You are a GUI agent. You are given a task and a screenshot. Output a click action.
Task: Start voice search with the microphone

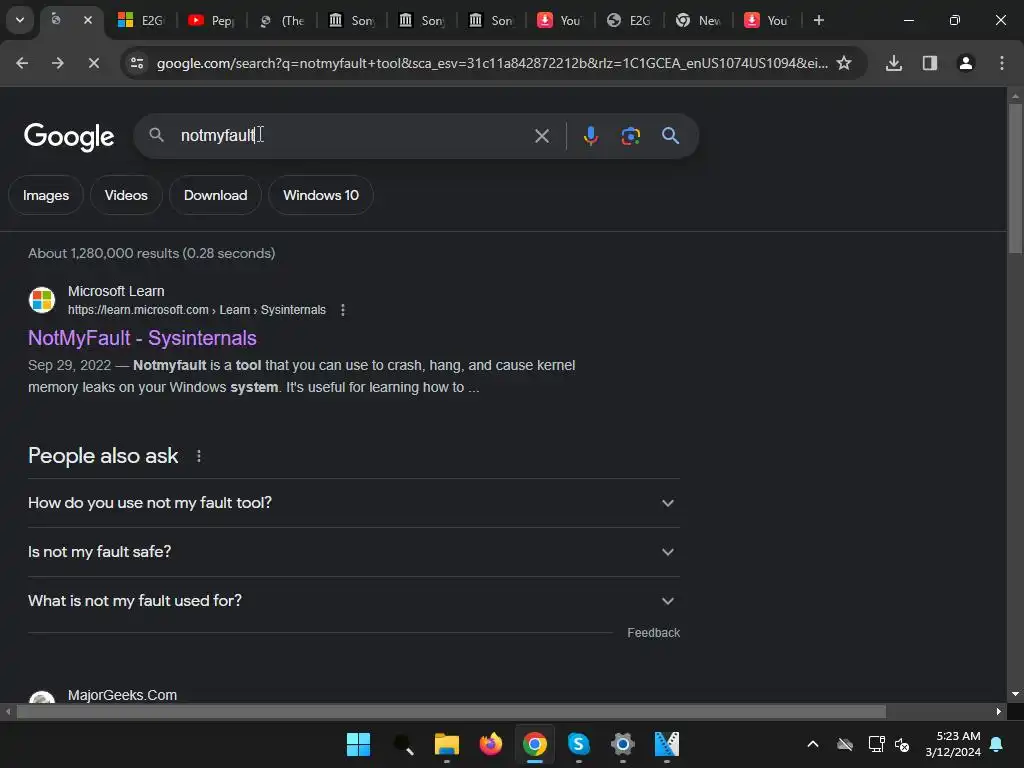(x=590, y=136)
